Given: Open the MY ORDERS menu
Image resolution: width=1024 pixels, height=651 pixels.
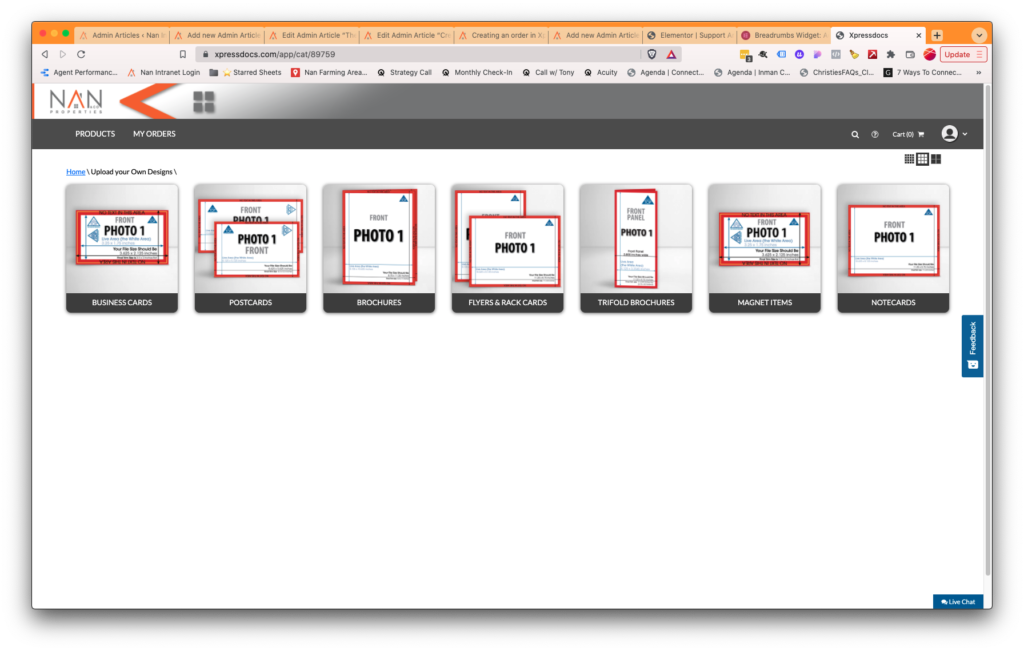Looking at the screenshot, I should click(x=154, y=134).
